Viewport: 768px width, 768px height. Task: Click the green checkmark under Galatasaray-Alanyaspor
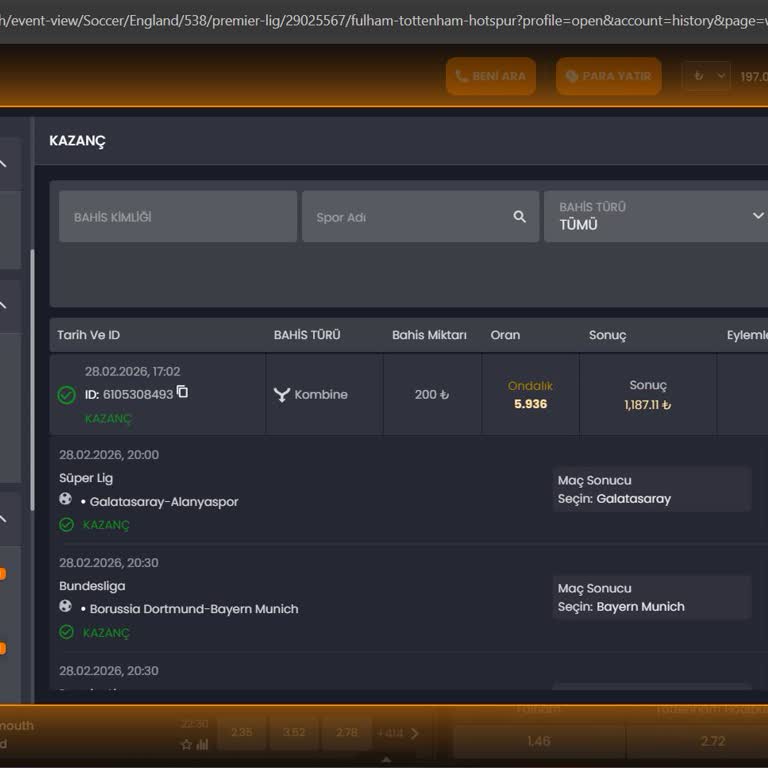tap(66, 525)
